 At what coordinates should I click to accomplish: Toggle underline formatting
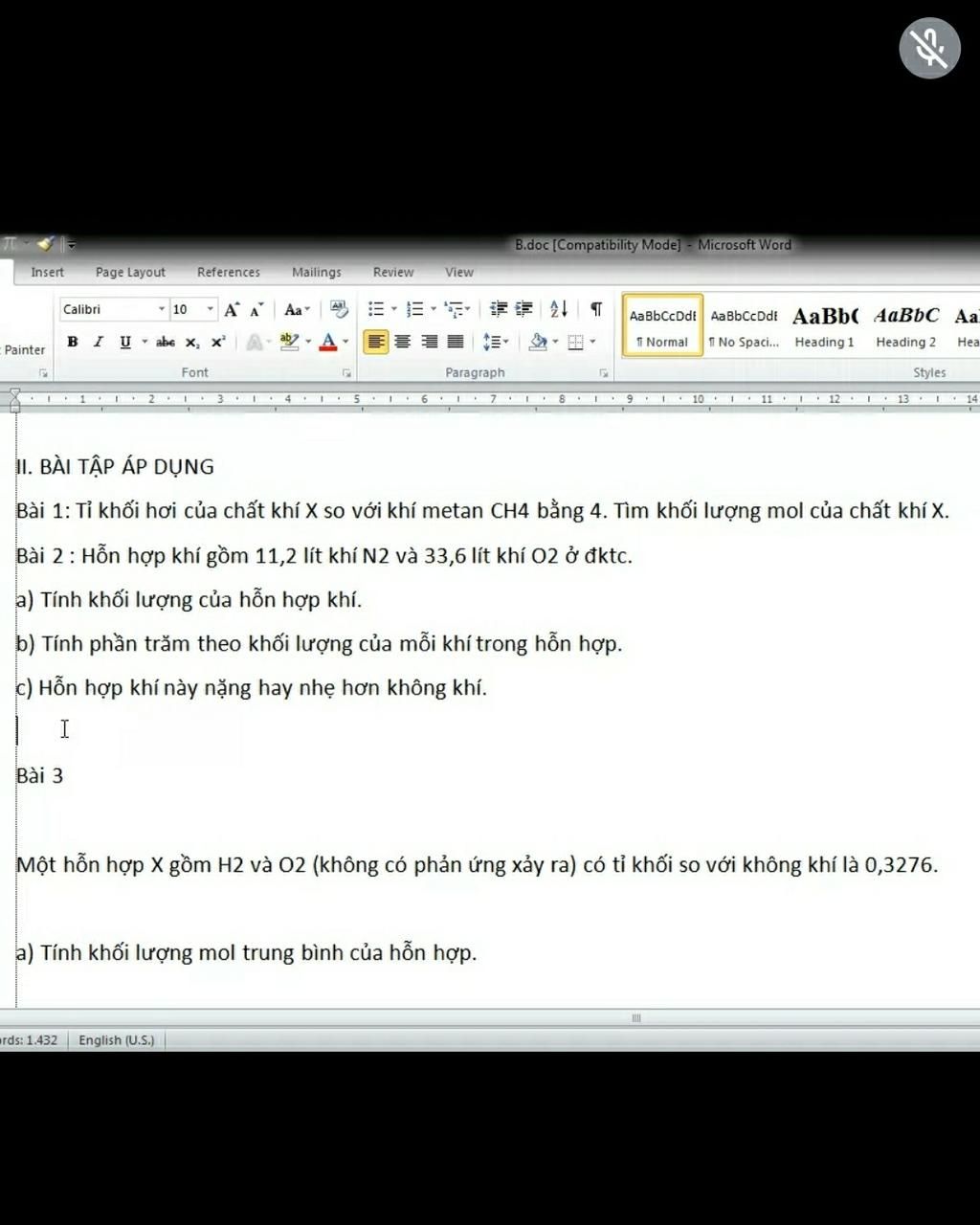click(x=124, y=342)
